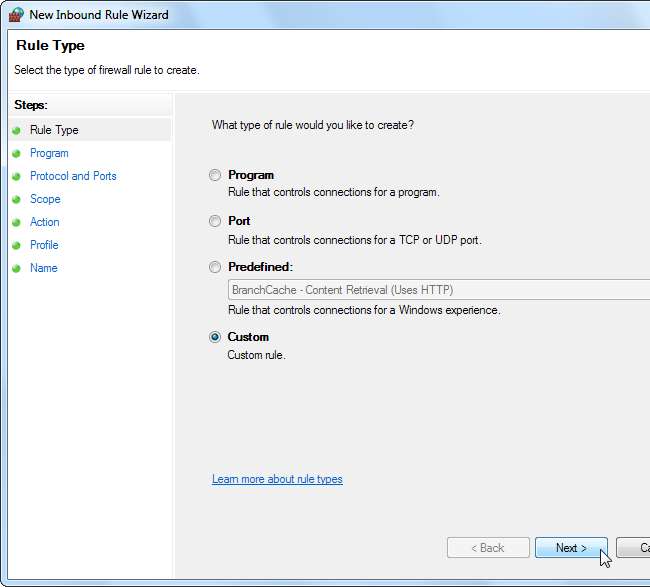Select the Predefined rule radio button

(x=215, y=268)
